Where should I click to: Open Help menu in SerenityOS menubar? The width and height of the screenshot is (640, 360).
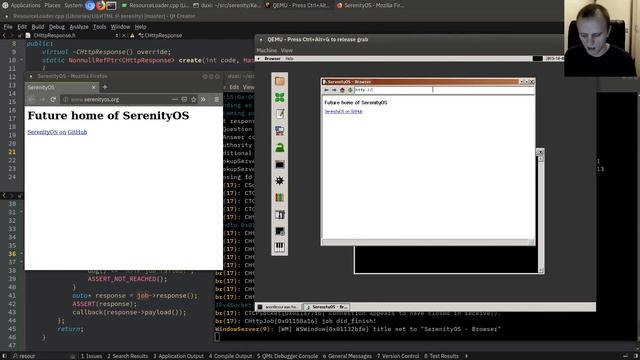(x=289, y=59)
